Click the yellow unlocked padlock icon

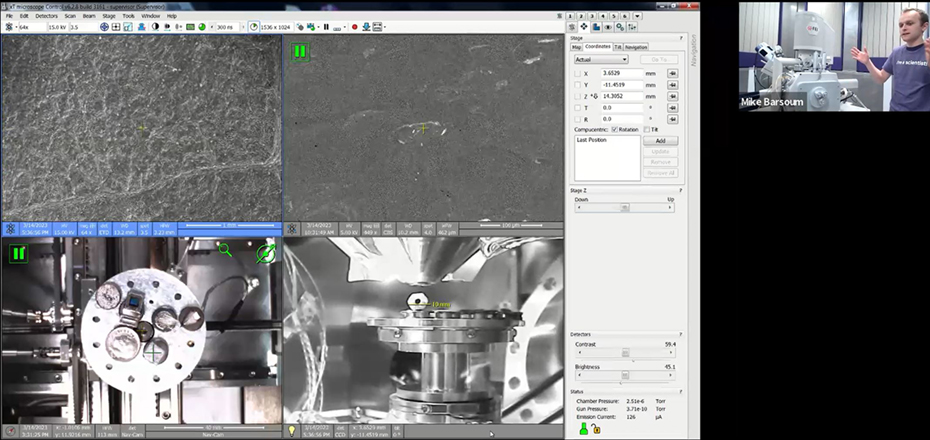coord(596,428)
